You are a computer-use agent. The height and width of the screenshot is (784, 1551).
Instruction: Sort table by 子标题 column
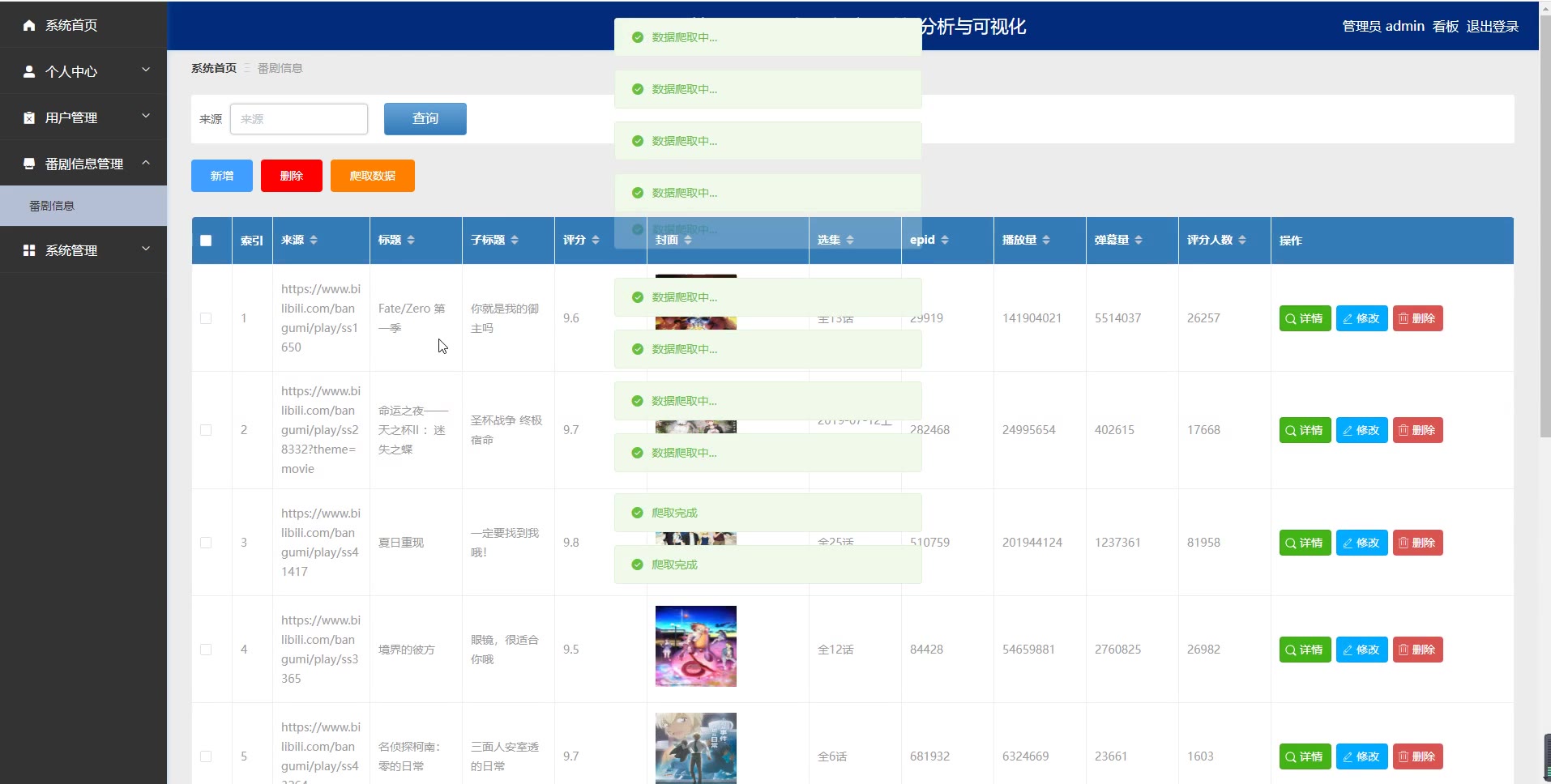point(515,240)
